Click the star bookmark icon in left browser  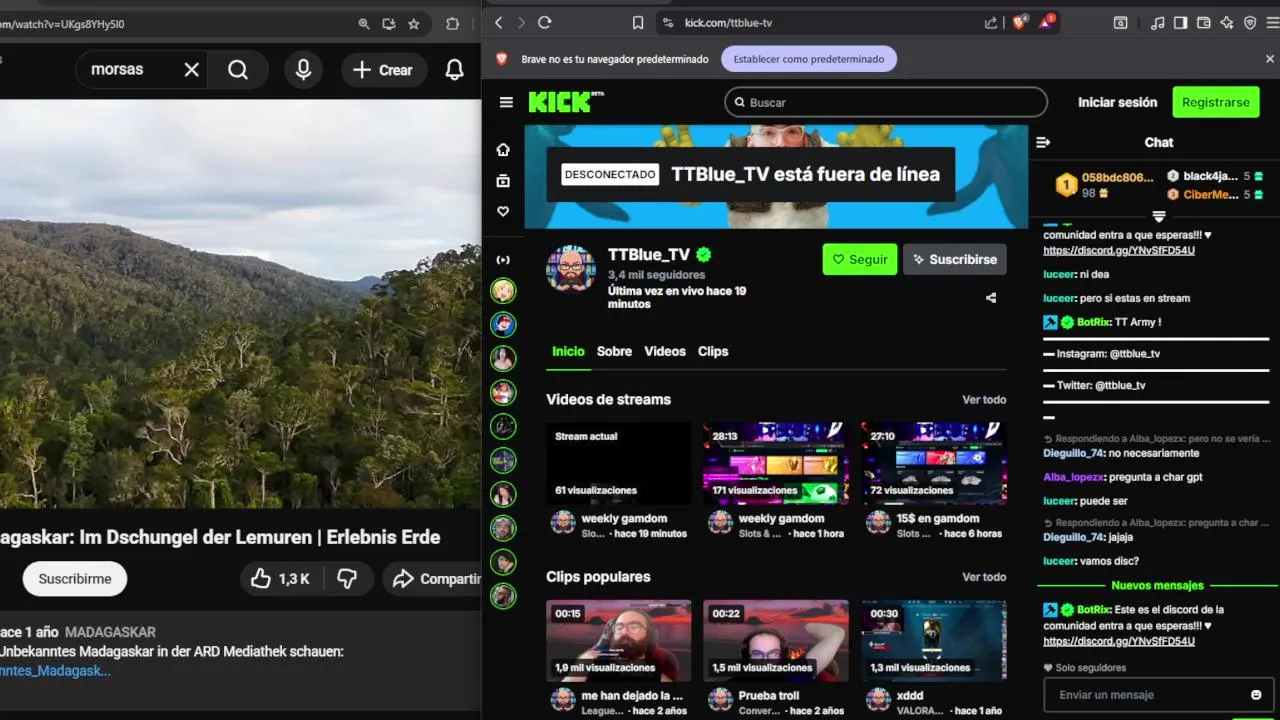coord(414,24)
